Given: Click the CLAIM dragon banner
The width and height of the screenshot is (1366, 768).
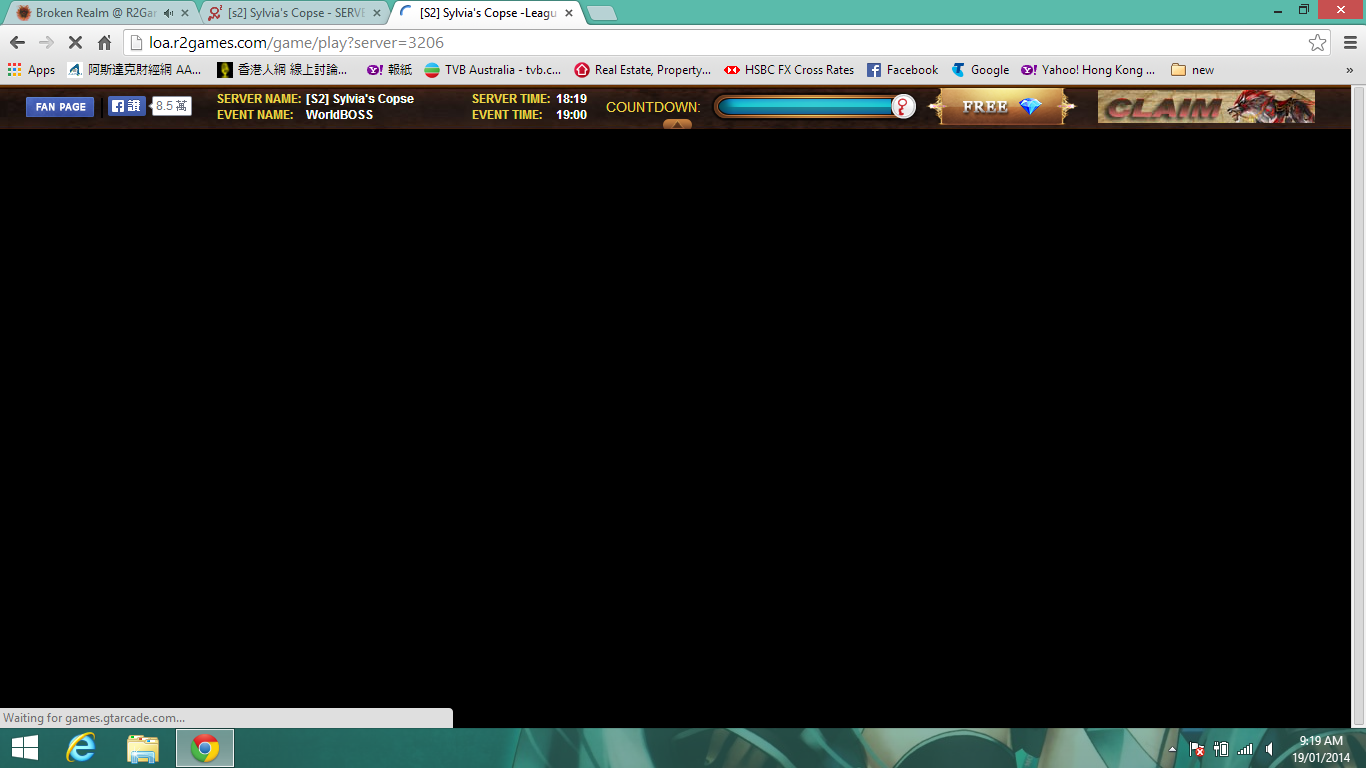Looking at the screenshot, I should 1205,107.
